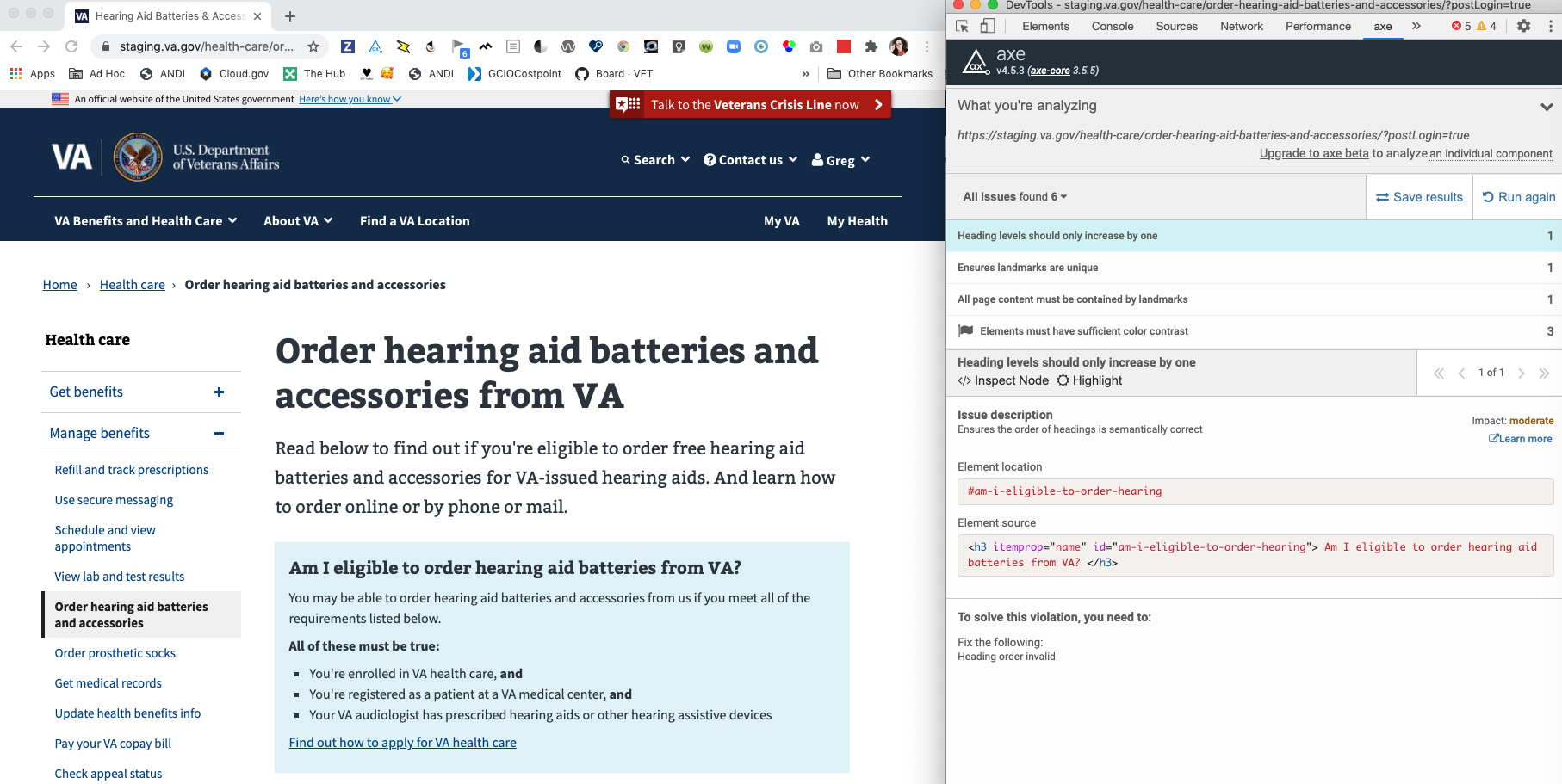Collapse Manage benefits with the minus icon
Viewport: 1562px width, 784px height.
click(x=219, y=434)
